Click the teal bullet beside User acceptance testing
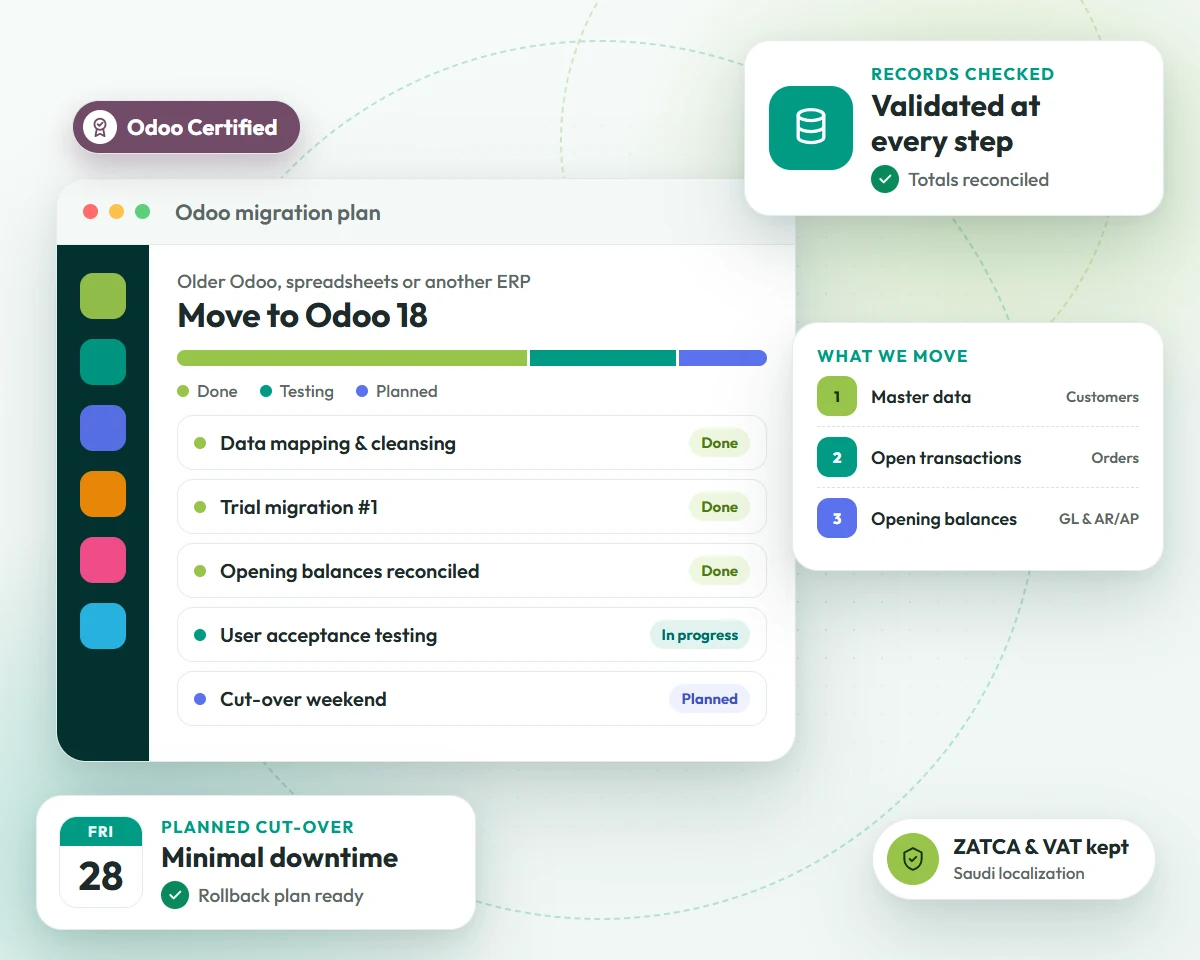The height and width of the screenshot is (960, 1200). coord(200,635)
